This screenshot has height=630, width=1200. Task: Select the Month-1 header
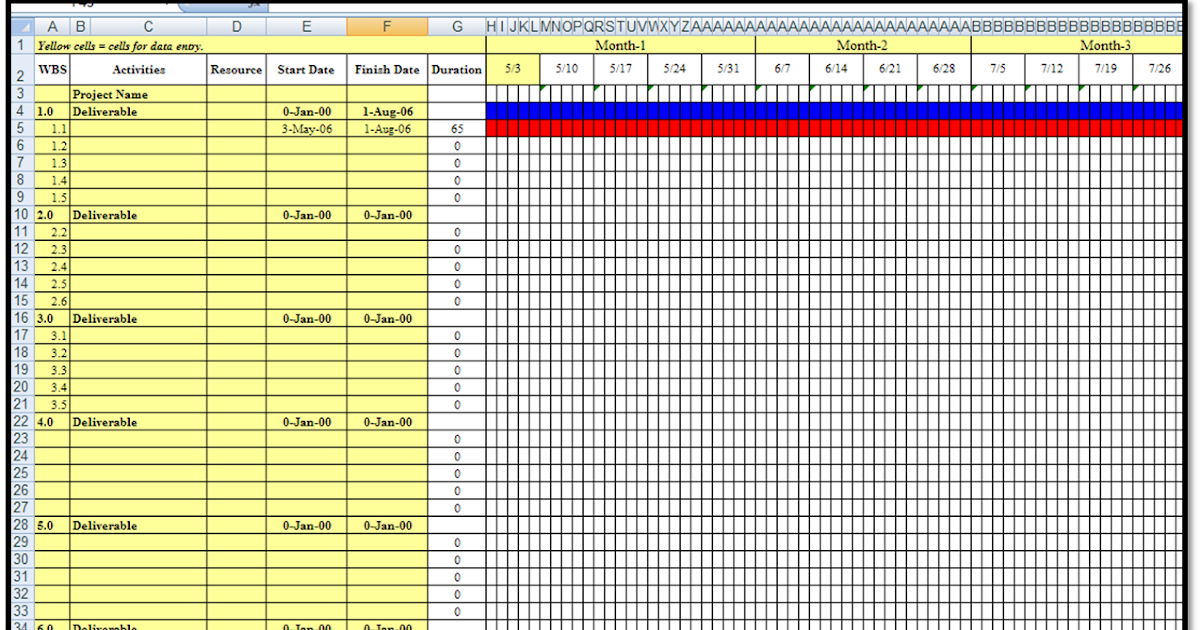tap(621, 45)
